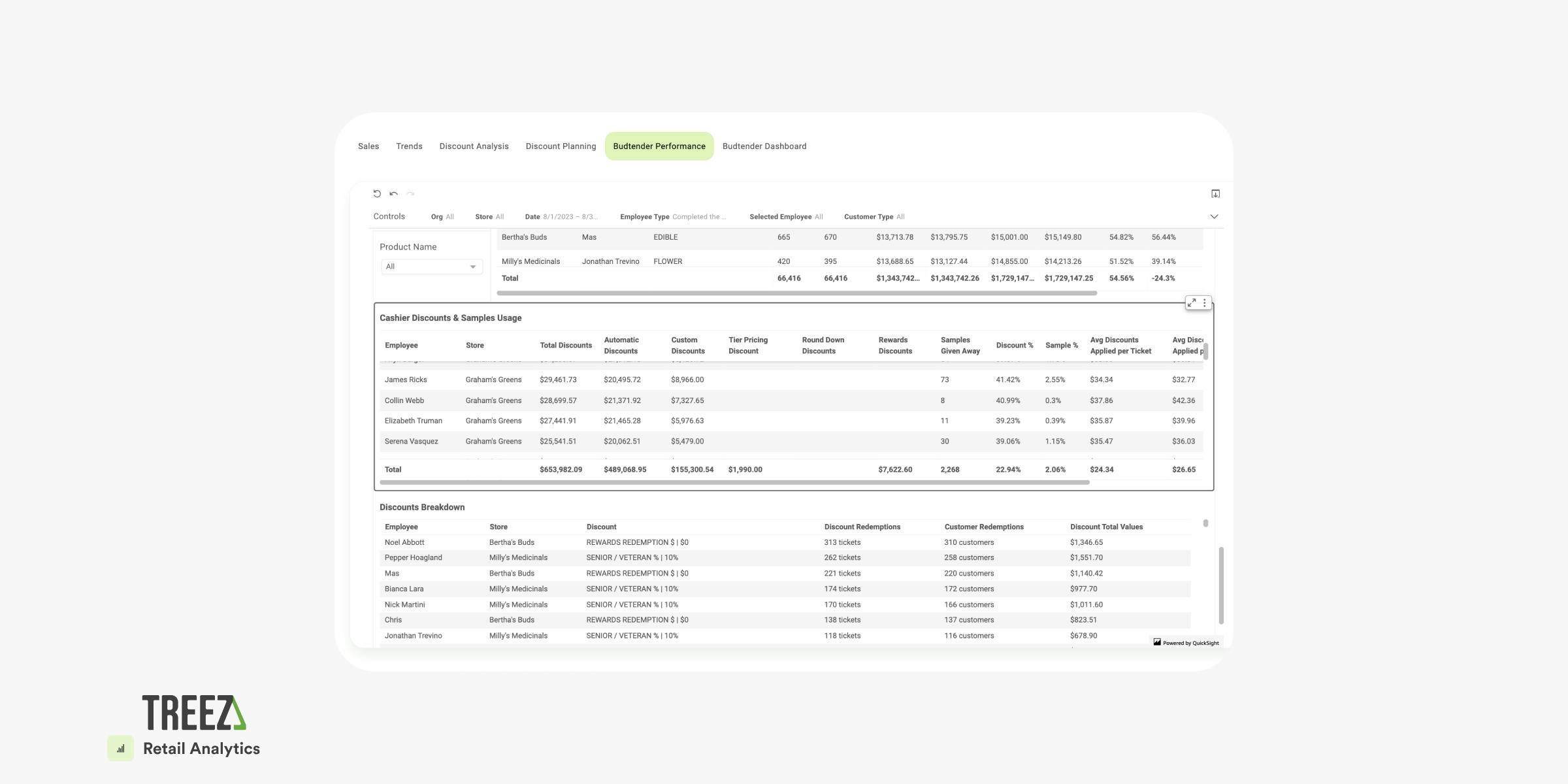Screen dimensions: 1568x784
Task: Click the reset dashboard icon
Action: pos(377,193)
